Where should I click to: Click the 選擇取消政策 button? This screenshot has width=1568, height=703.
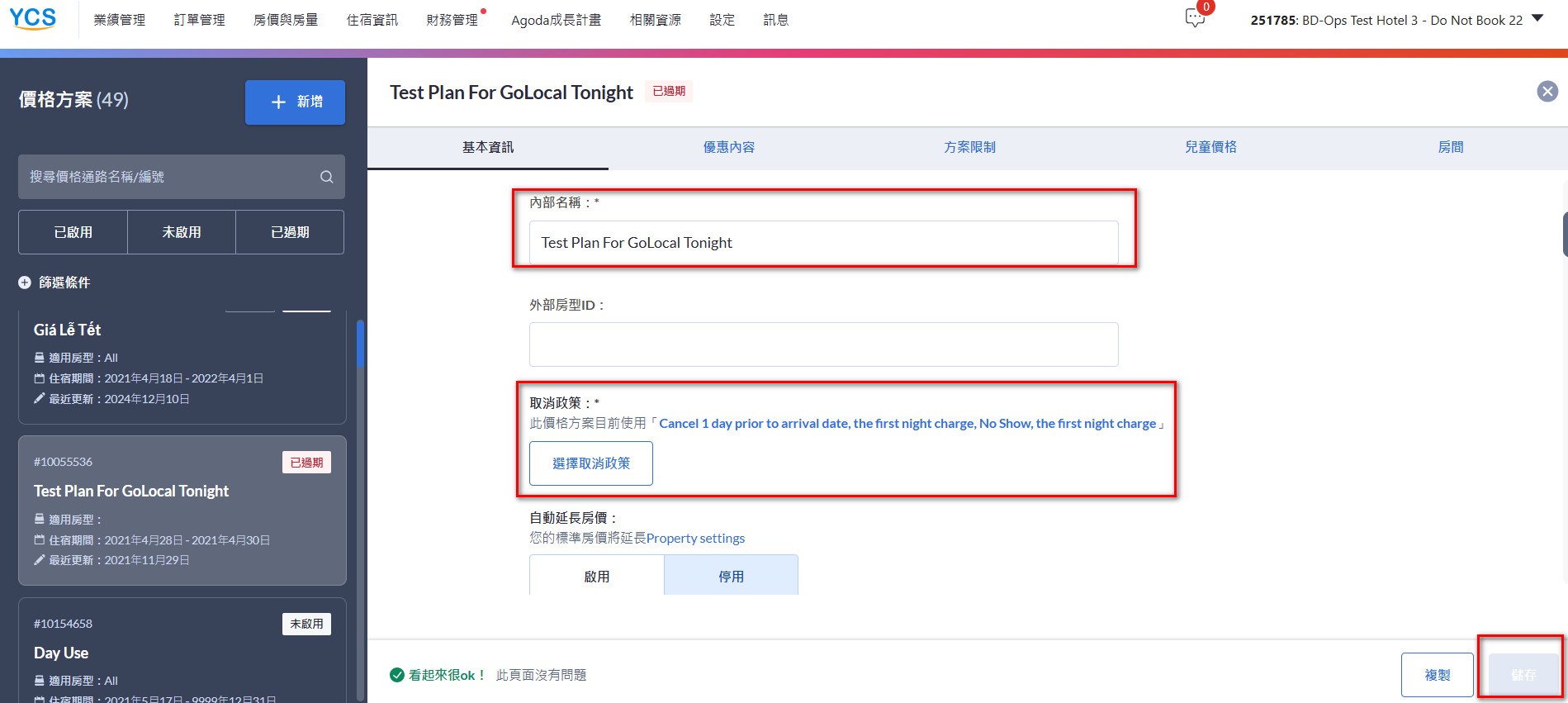pos(591,463)
